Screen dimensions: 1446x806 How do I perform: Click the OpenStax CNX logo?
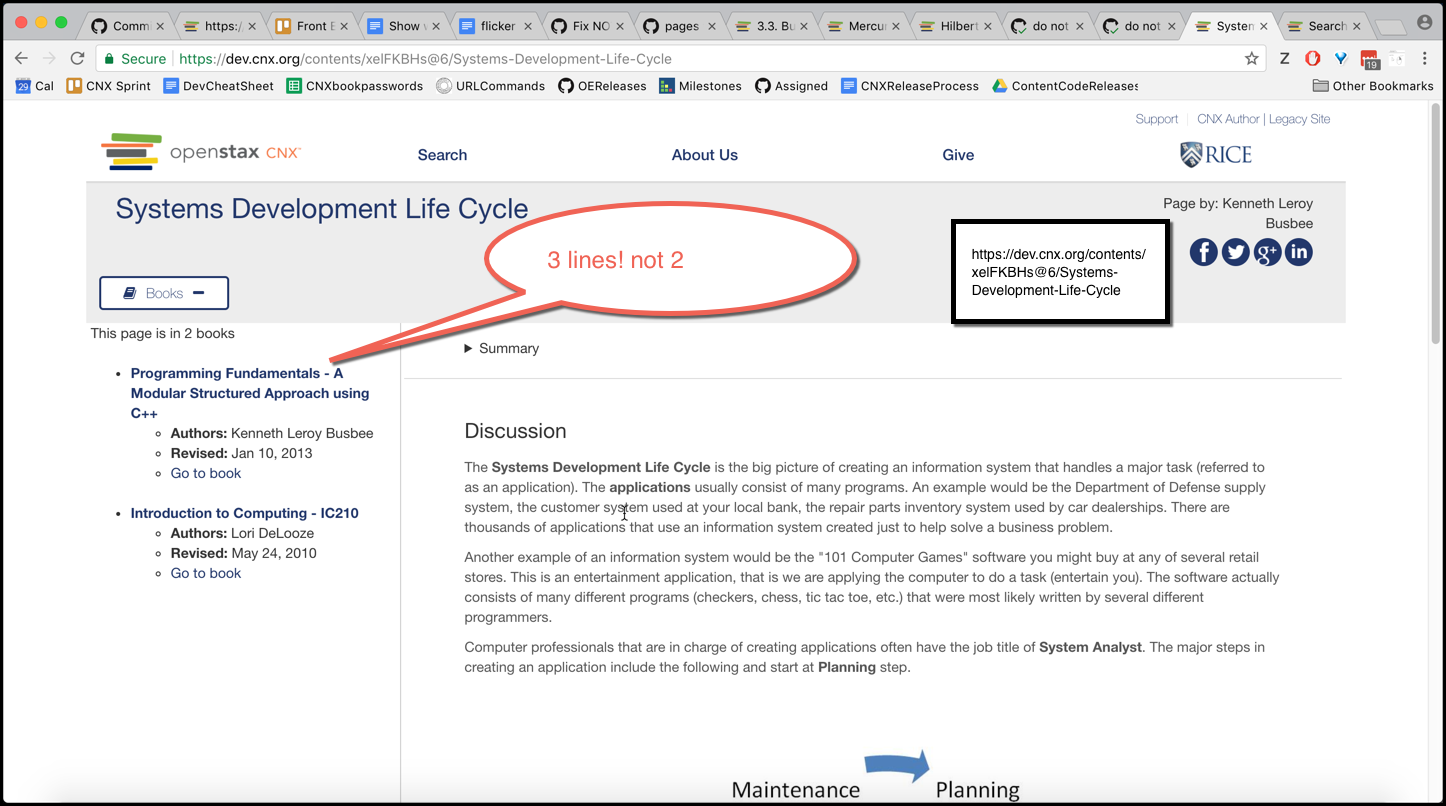[200, 152]
